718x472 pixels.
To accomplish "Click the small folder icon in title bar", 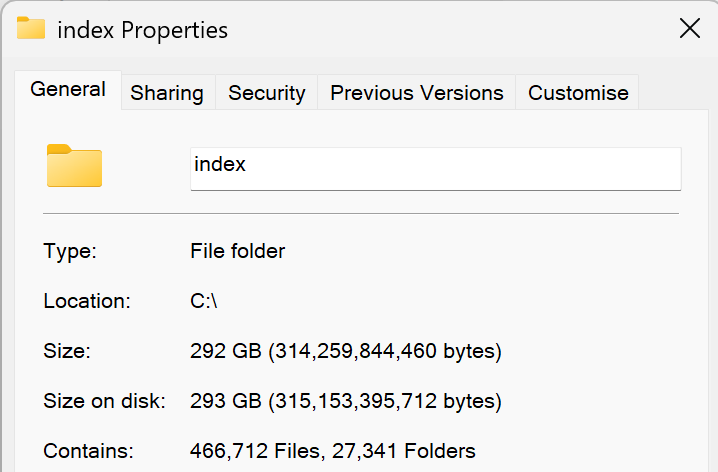I will click(x=31, y=28).
